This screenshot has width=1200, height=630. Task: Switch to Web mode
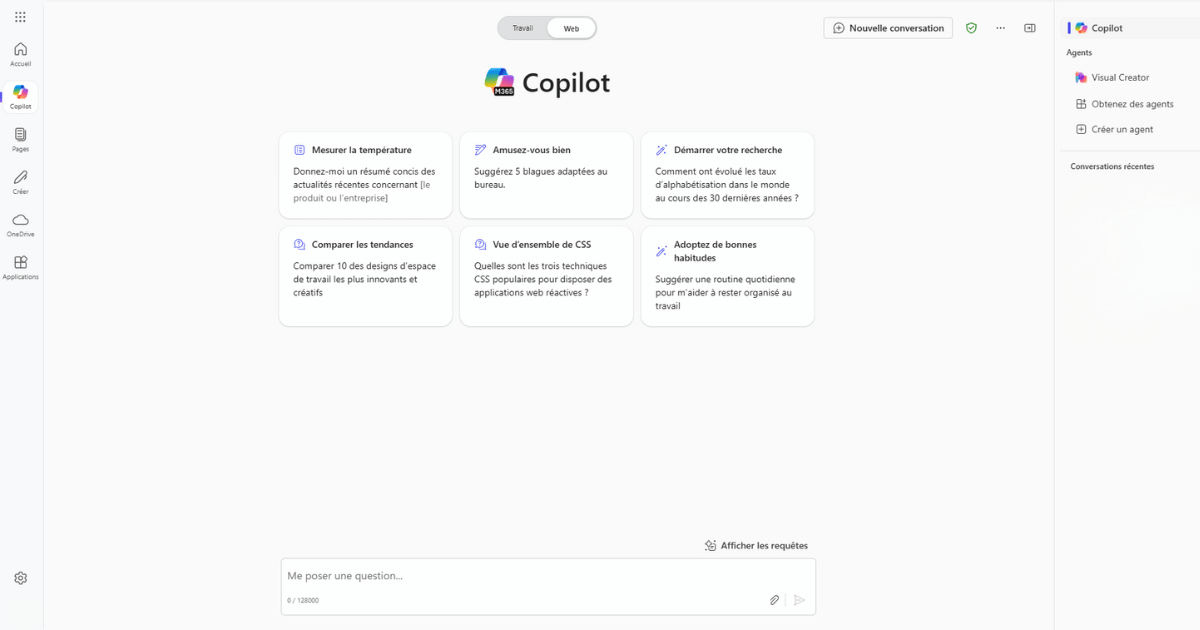(571, 28)
